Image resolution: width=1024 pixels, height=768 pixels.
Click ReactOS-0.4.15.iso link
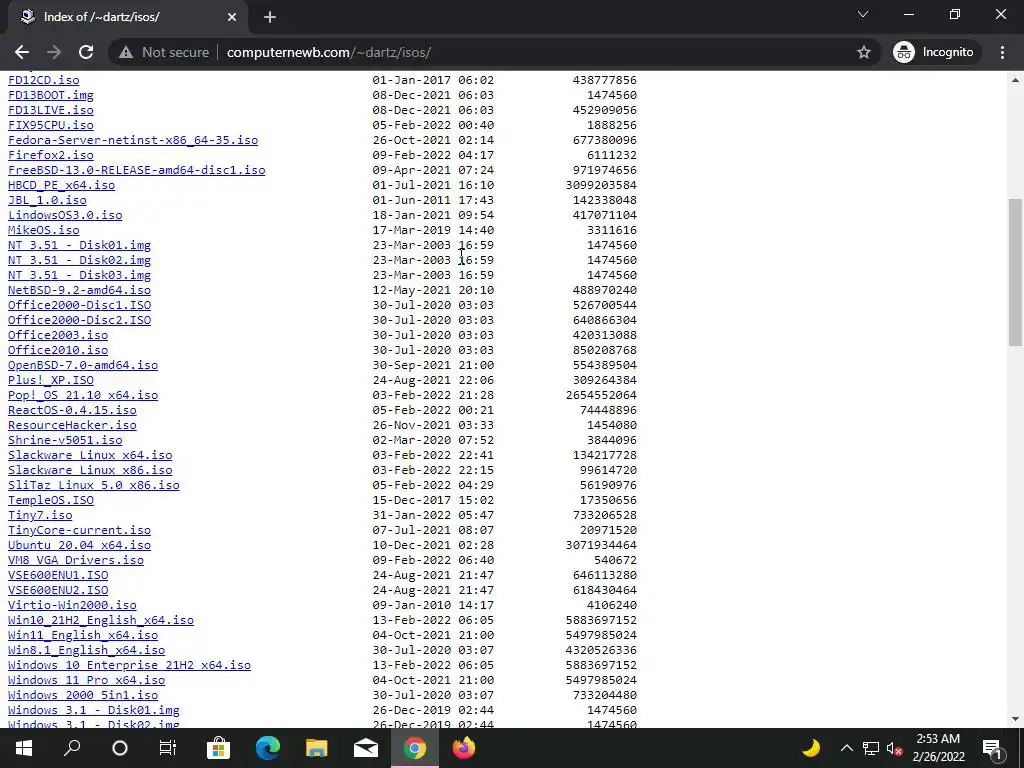[72, 410]
